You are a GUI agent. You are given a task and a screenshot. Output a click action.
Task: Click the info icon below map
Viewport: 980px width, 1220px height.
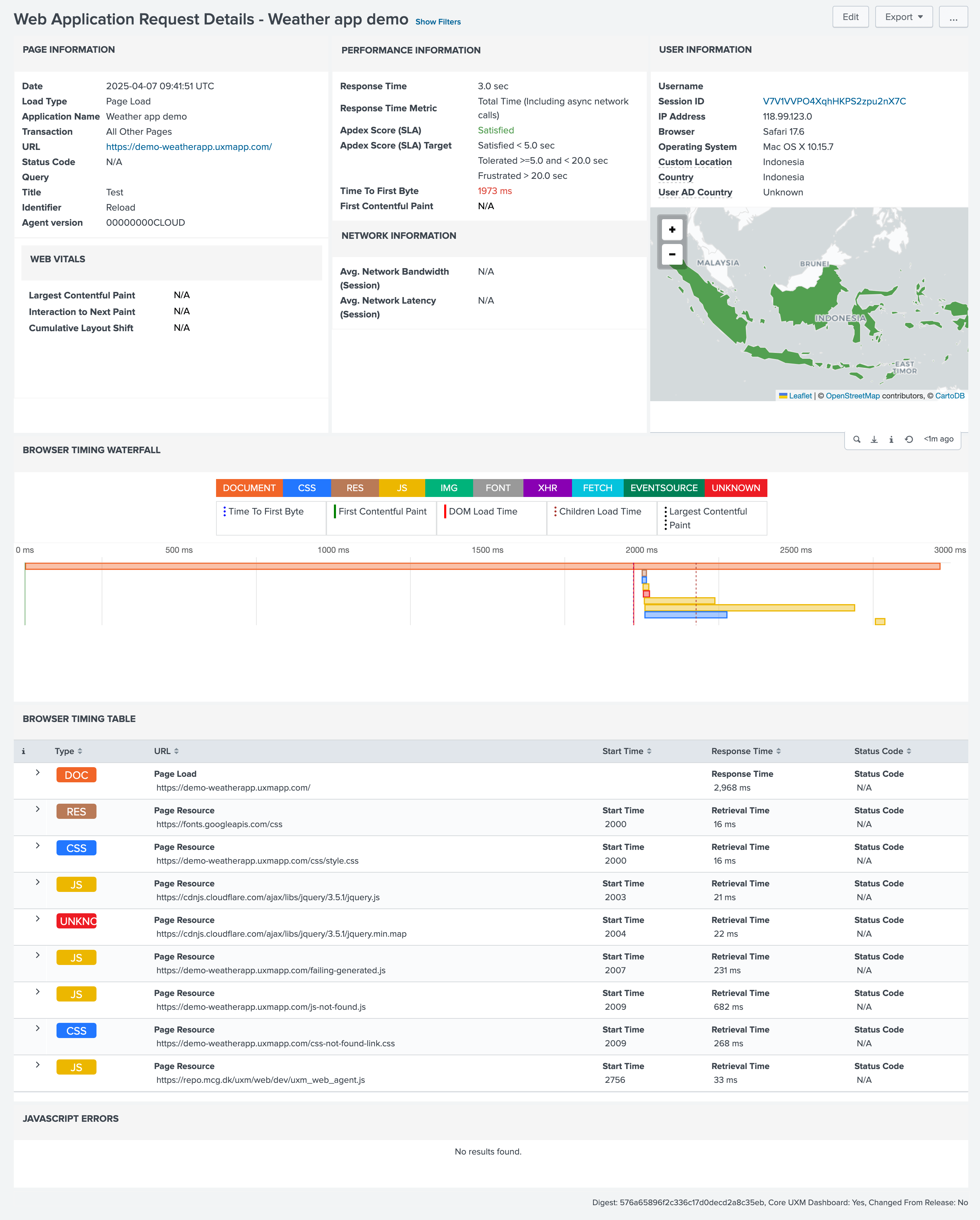[x=891, y=439]
